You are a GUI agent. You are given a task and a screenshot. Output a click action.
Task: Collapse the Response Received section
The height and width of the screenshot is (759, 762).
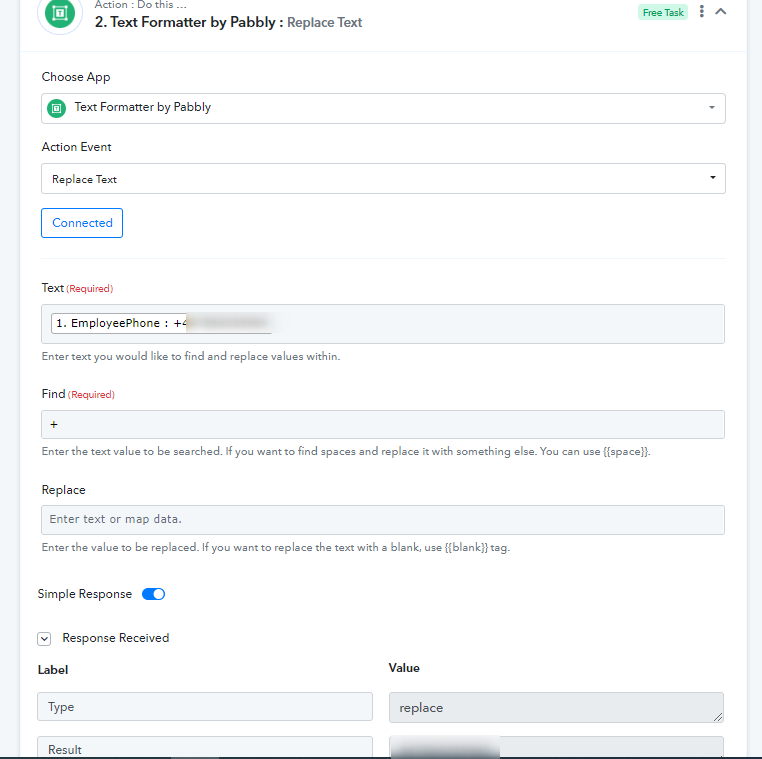pos(44,638)
